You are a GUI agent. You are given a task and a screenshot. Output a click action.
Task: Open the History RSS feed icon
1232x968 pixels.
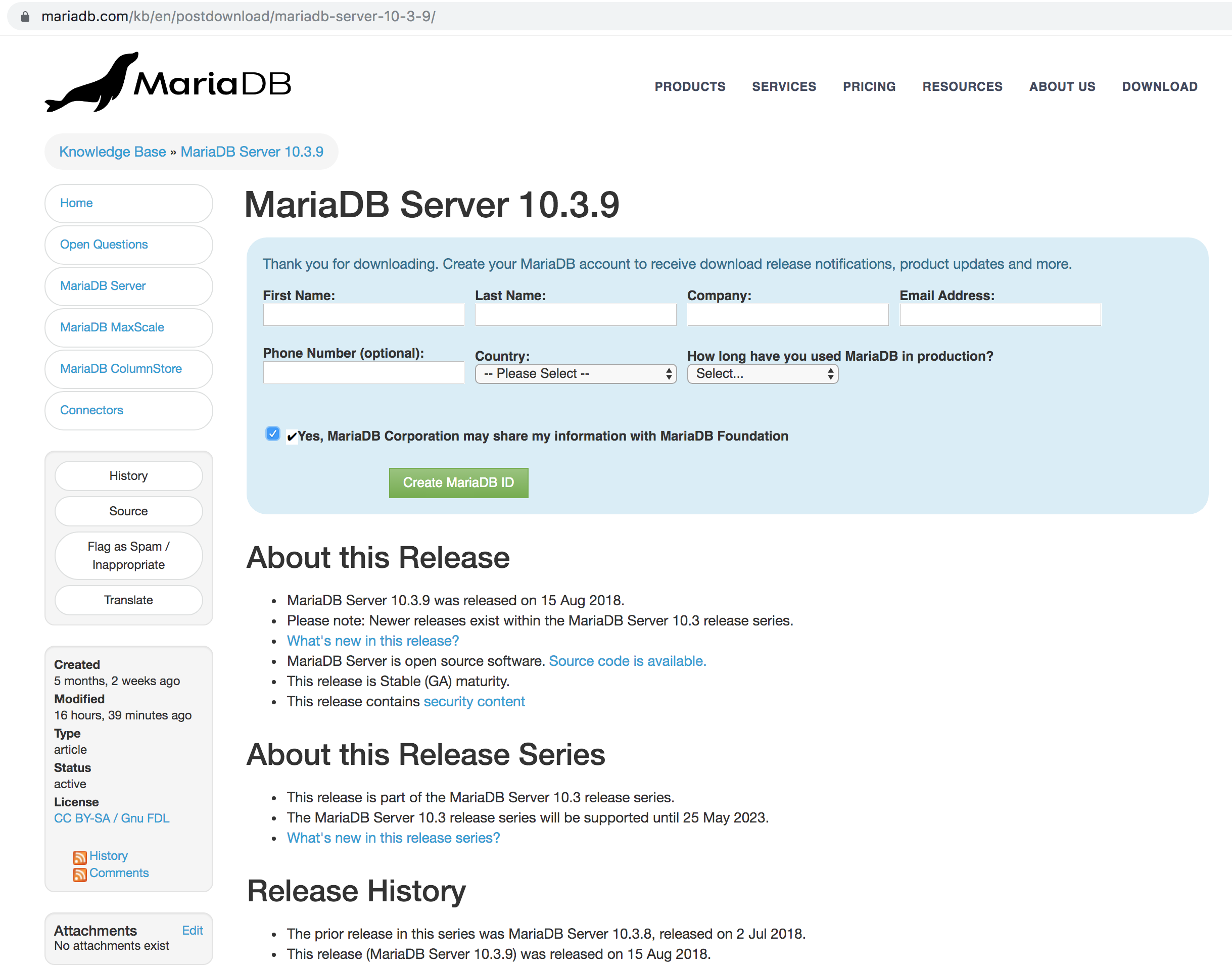pos(79,857)
